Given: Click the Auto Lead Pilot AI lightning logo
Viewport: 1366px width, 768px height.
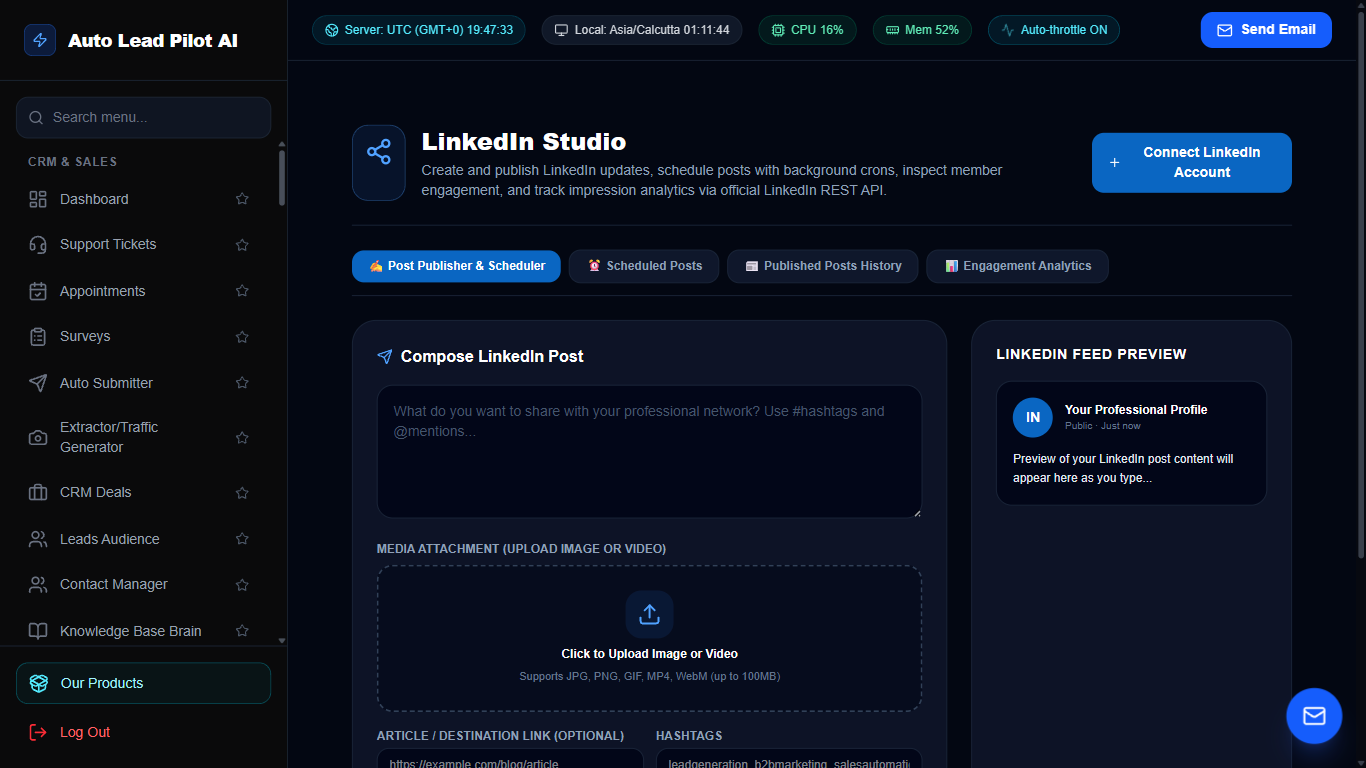Looking at the screenshot, I should [40, 40].
